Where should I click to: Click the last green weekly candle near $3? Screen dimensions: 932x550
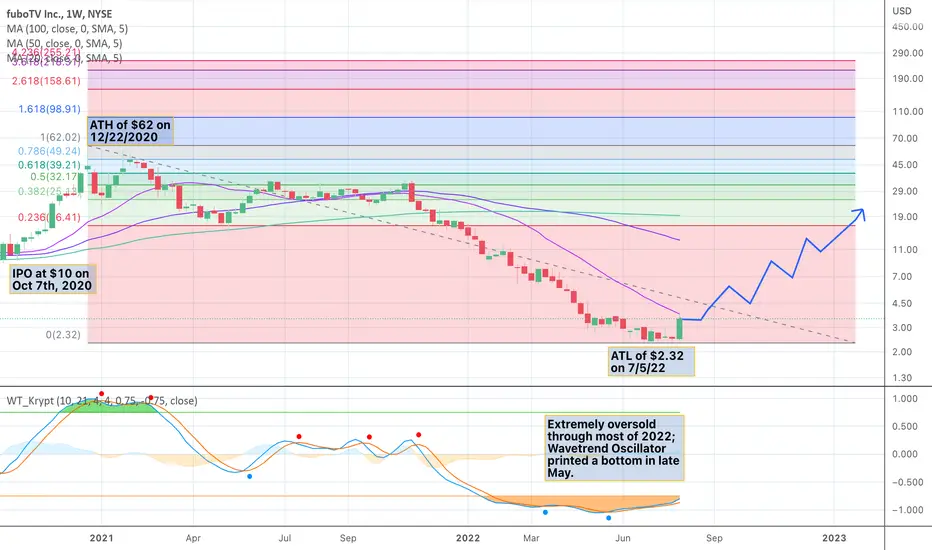click(x=680, y=329)
